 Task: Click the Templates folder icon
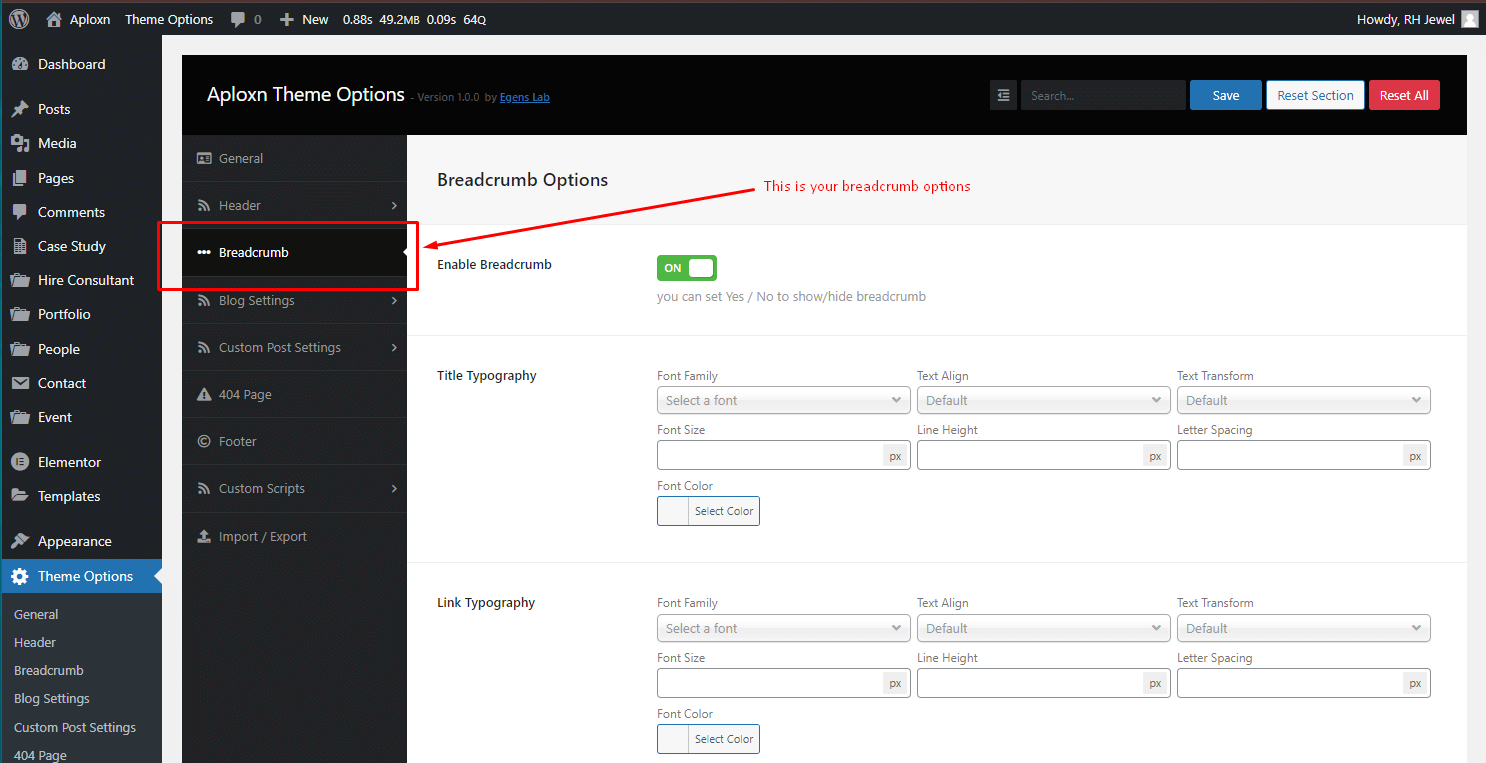20,496
